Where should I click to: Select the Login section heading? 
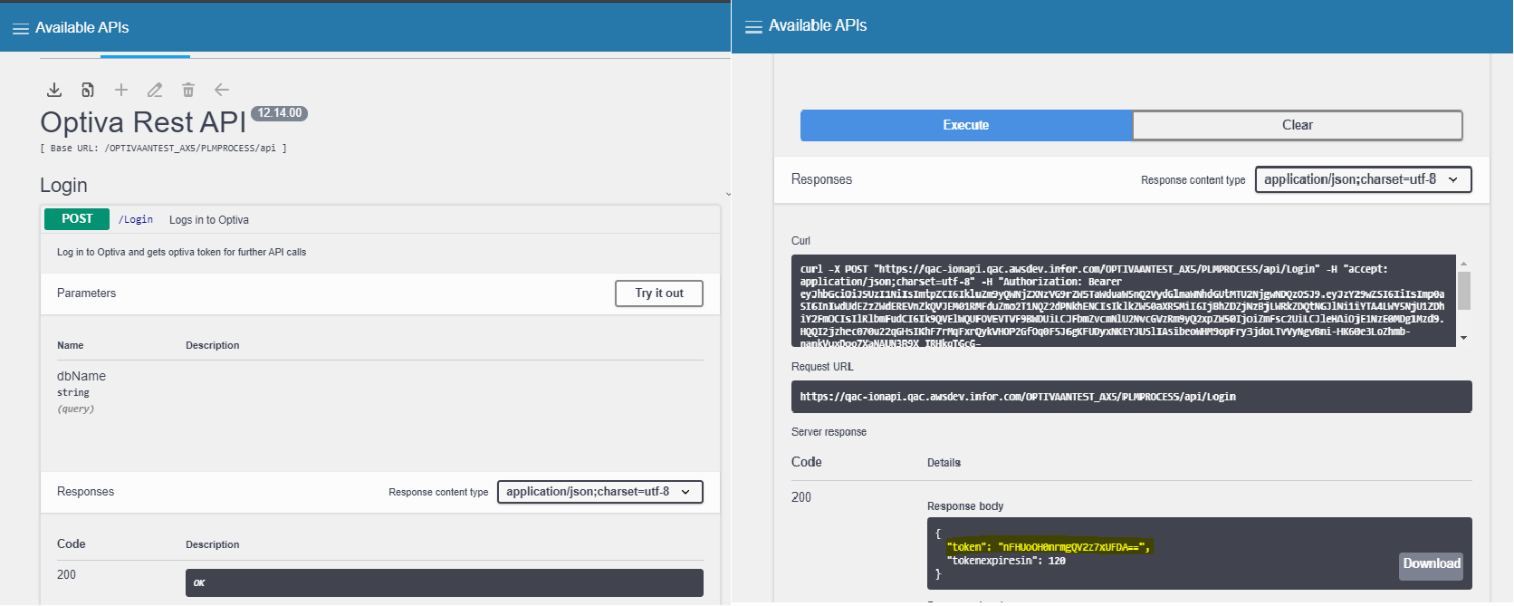pyautogui.click(x=63, y=185)
